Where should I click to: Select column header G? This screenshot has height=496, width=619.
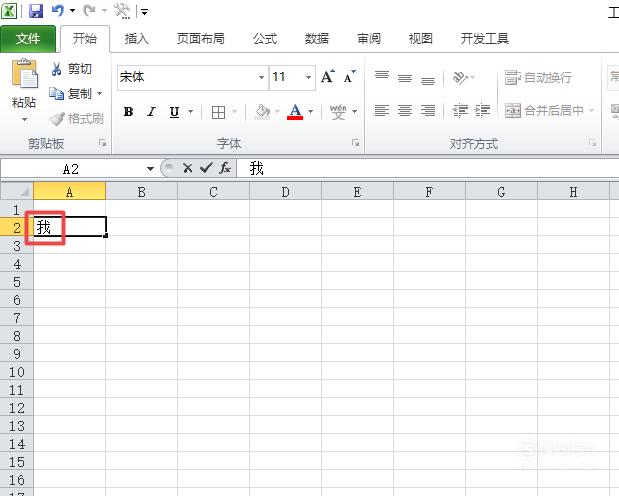pyautogui.click(x=501, y=192)
